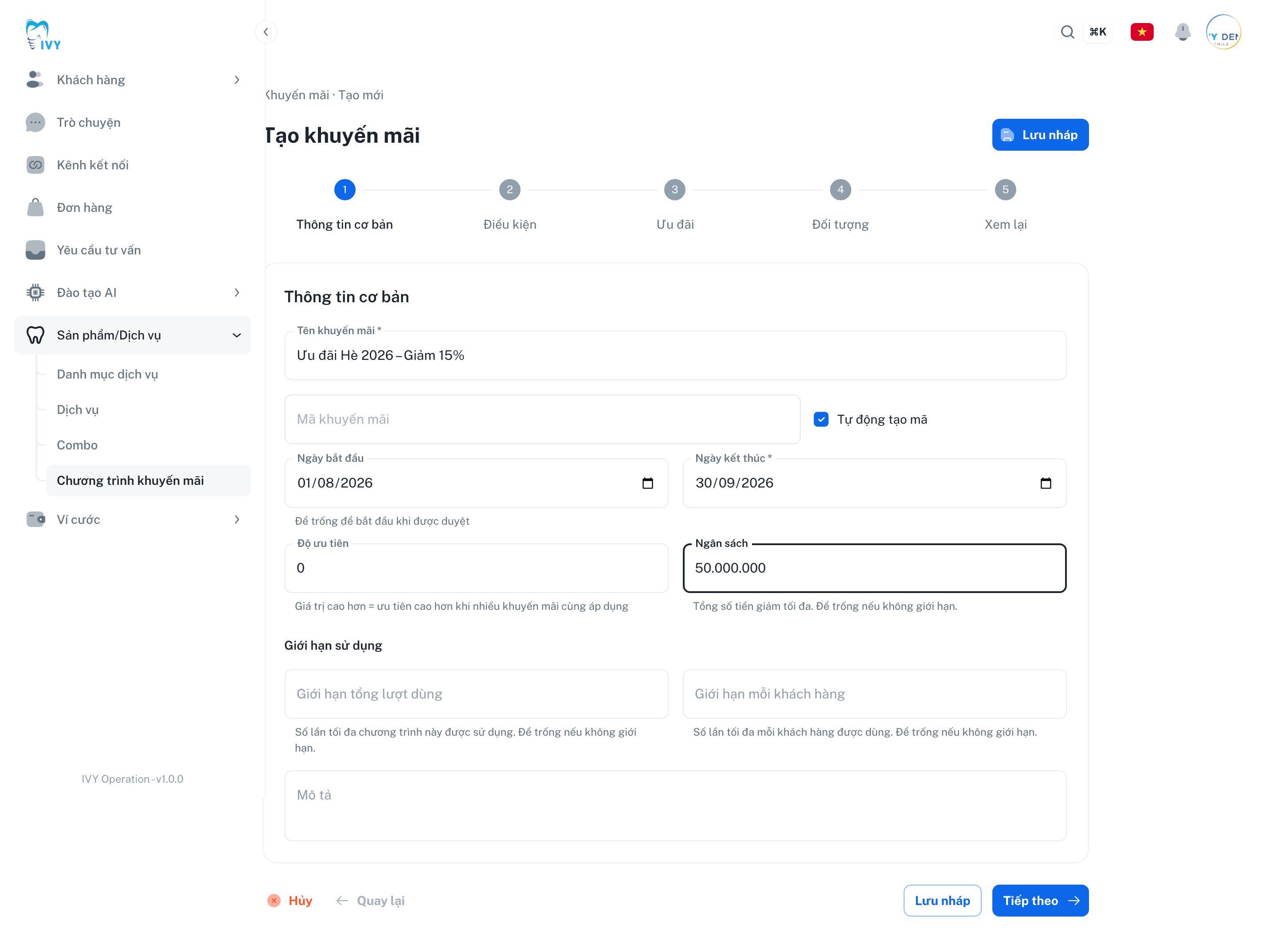The height and width of the screenshot is (952, 1277).
Task: Go to Dịch vụ submenu item
Action: [148, 410]
